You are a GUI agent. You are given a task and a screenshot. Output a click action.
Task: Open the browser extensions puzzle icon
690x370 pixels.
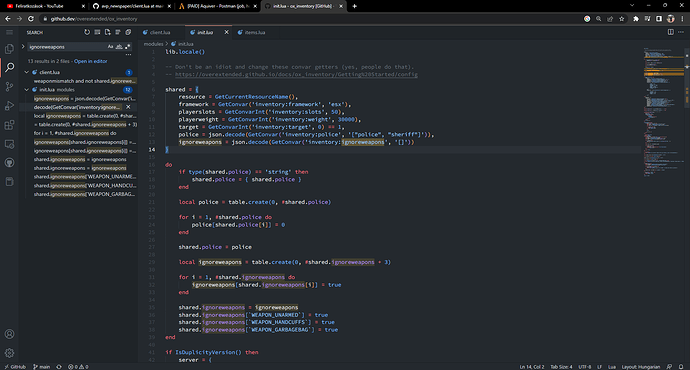click(x=636, y=18)
